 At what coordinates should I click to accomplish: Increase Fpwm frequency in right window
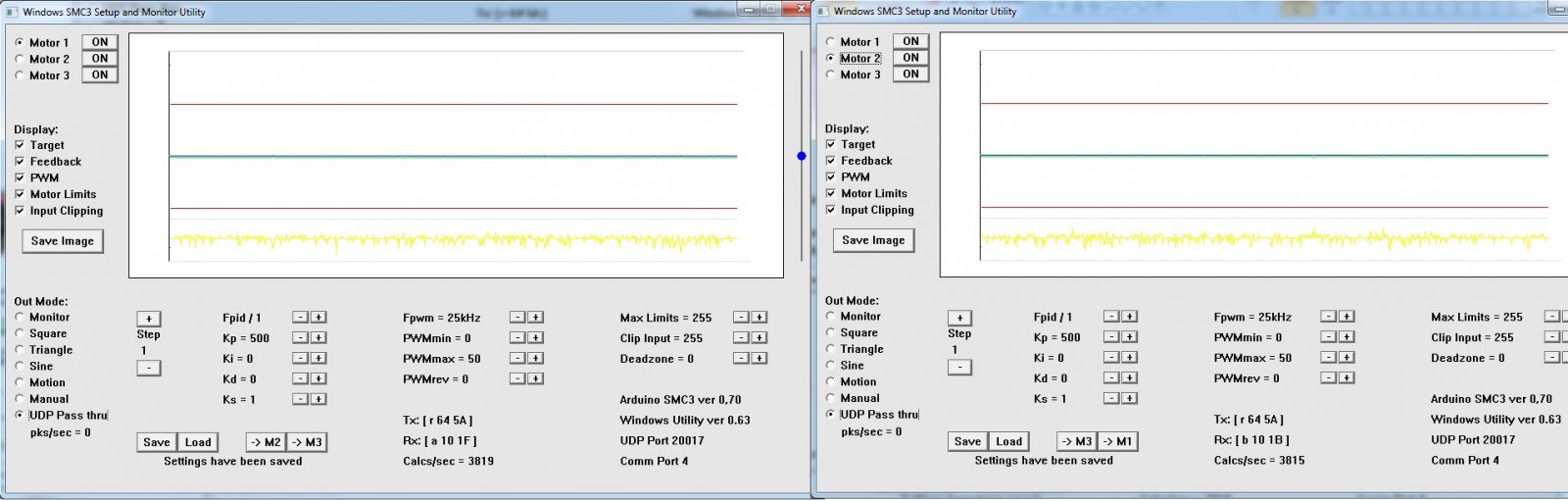(1347, 317)
